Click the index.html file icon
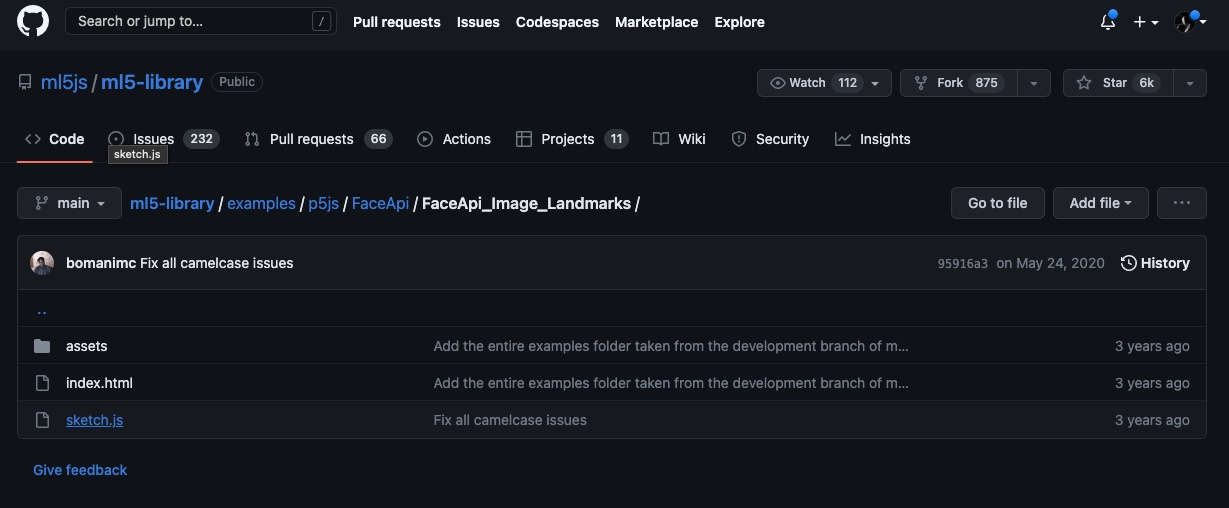Screen dimensions: 1229x508 42,383
